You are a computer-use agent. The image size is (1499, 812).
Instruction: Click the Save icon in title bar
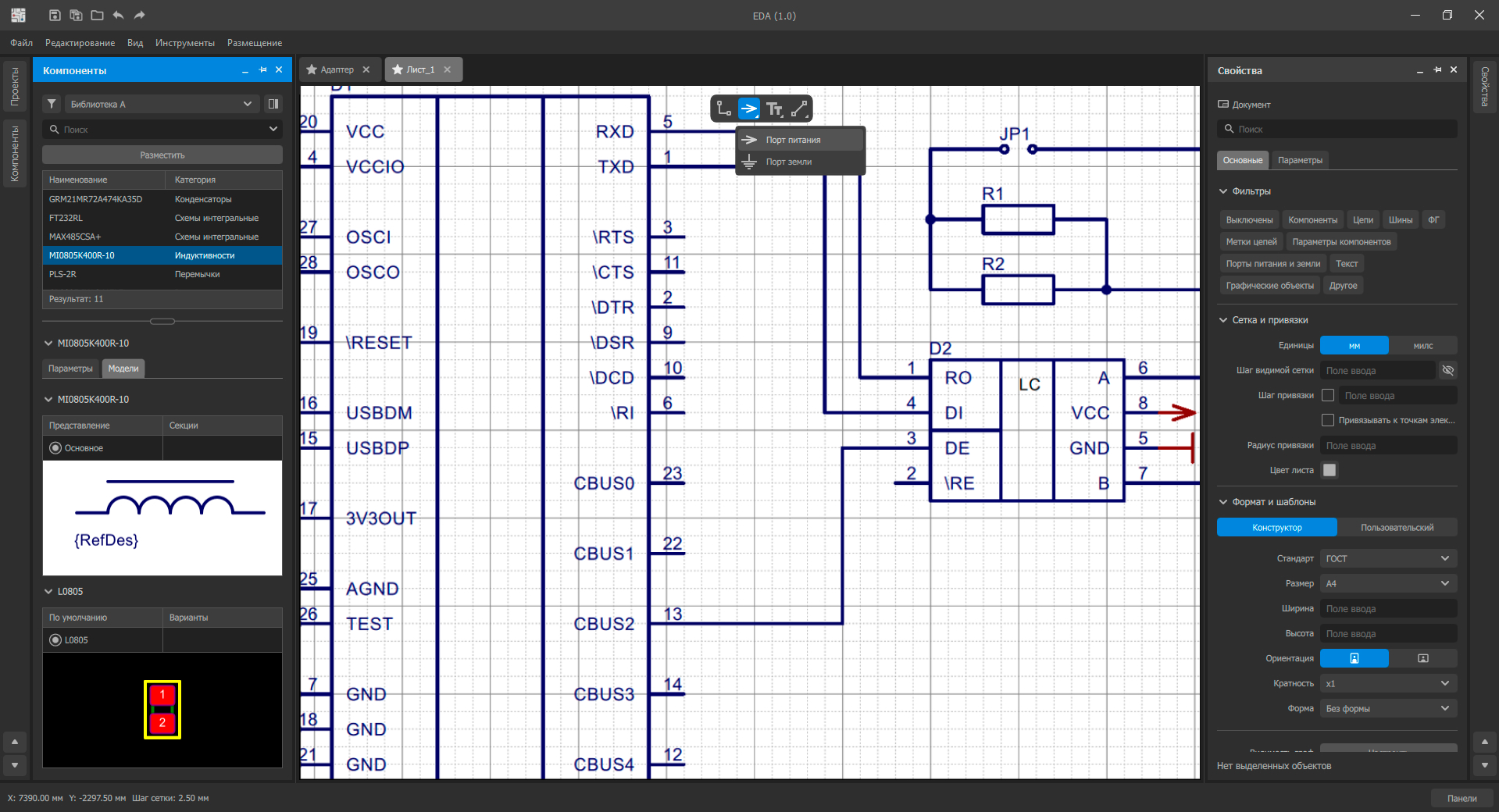click(x=55, y=15)
